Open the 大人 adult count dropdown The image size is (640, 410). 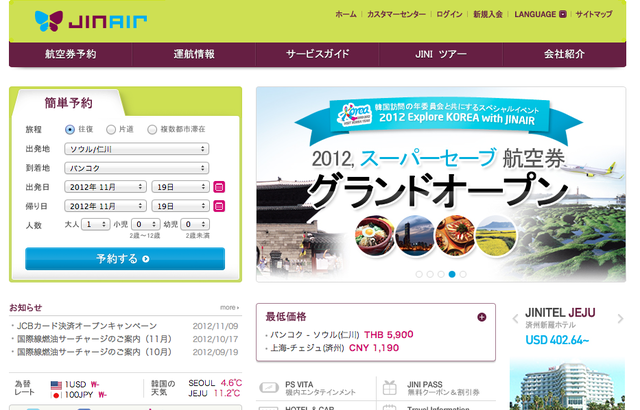point(96,224)
